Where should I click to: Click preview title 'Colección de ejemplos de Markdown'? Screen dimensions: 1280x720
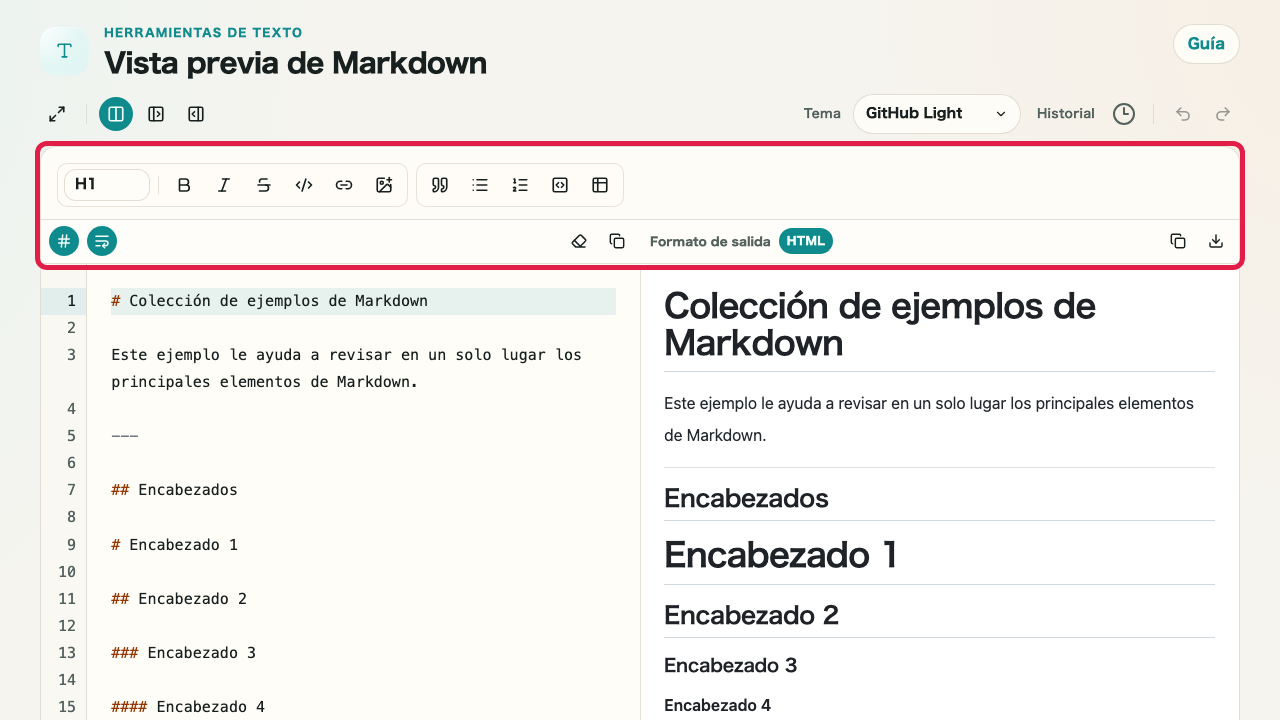[x=880, y=324]
